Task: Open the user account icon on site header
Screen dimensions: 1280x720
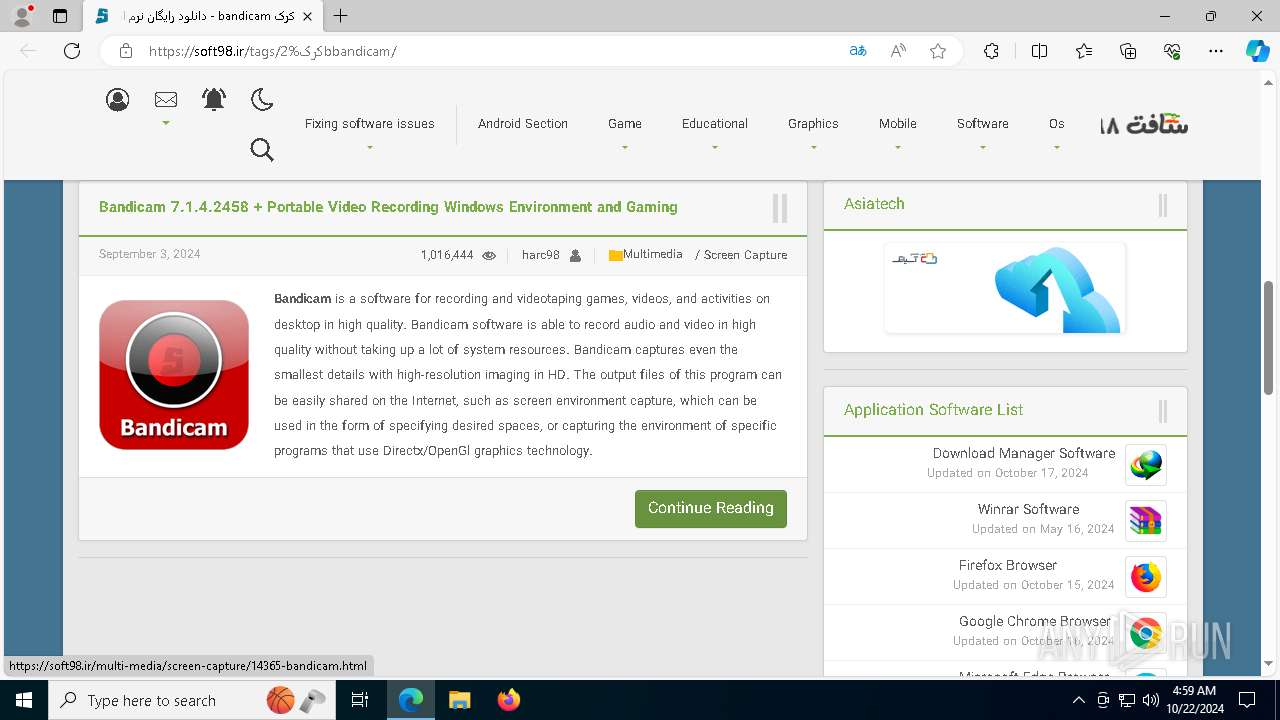Action: (x=118, y=100)
